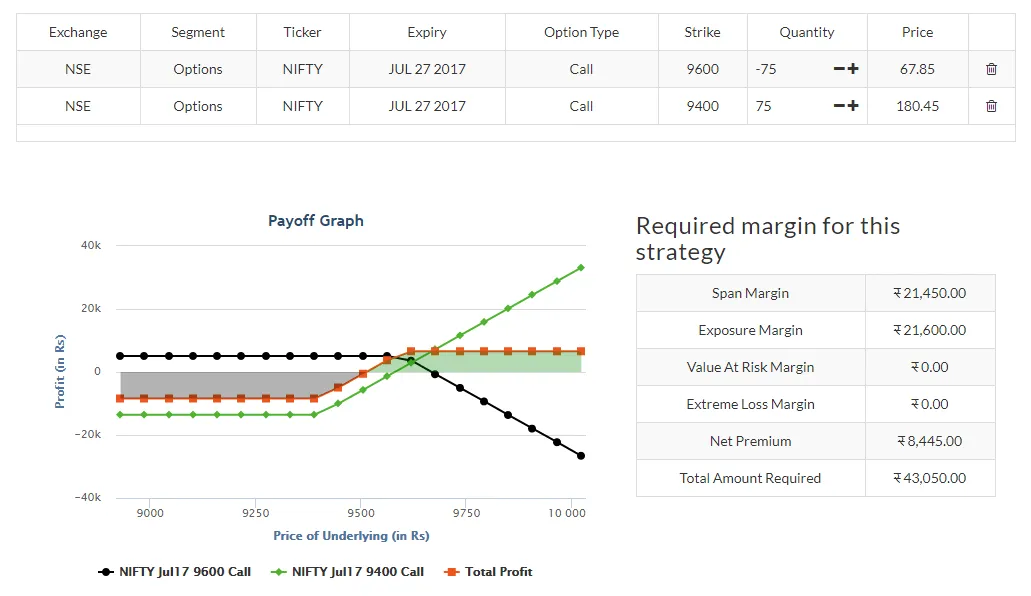Select the 180.45 price cell
Viewport: 1031px width, 596px height.
pyautogui.click(x=917, y=106)
